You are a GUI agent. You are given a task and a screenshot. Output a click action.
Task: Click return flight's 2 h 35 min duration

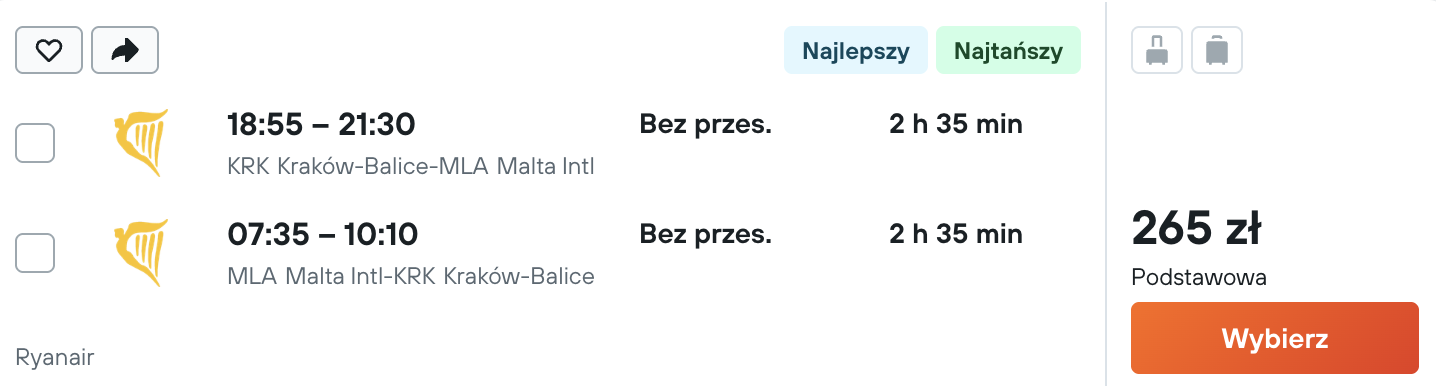pyautogui.click(x=956, y=235)
